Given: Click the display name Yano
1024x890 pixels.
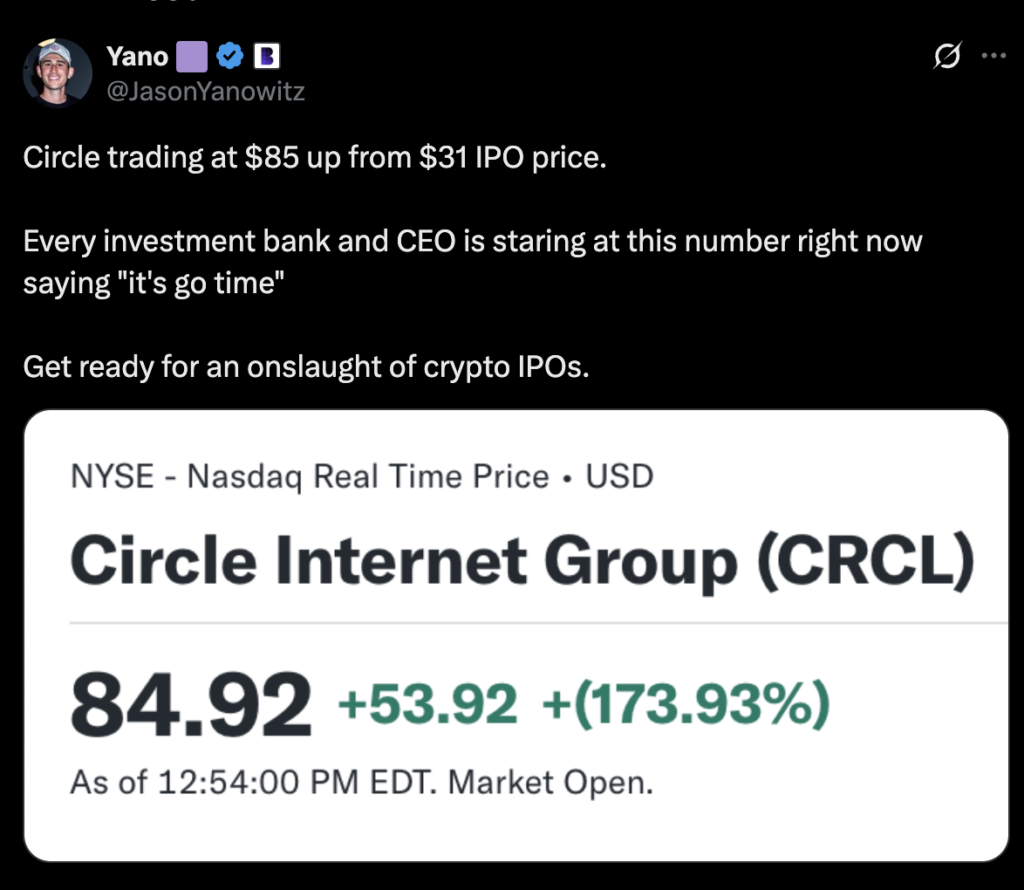Looking at the screenshot, I should click(137, 57).
